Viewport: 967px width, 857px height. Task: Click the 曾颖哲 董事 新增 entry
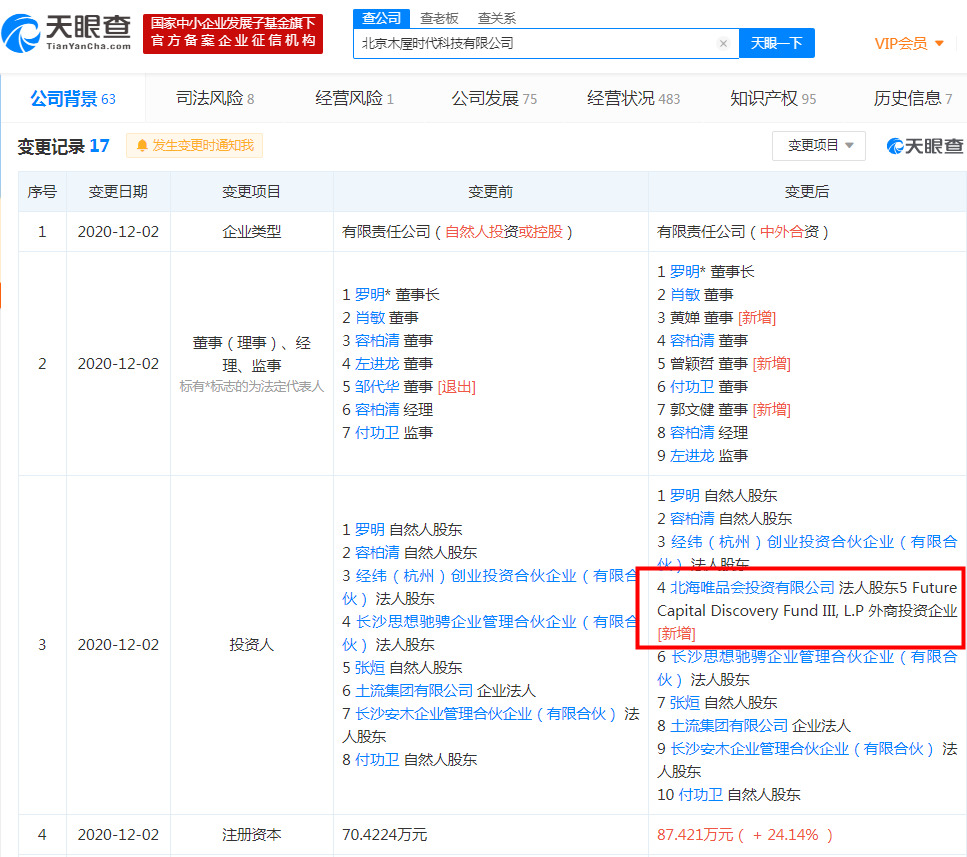[x=723, y=364]
